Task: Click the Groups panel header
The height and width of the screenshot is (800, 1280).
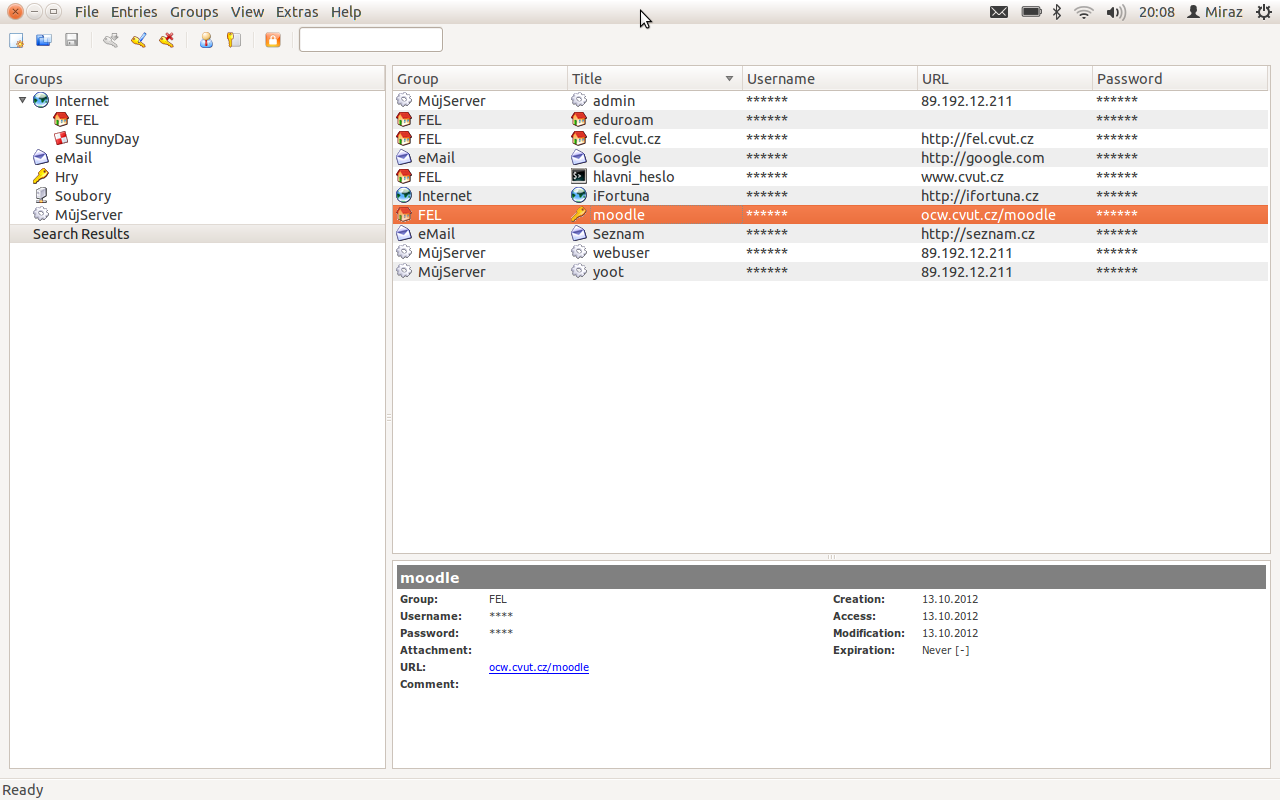Action: point(197,79)
